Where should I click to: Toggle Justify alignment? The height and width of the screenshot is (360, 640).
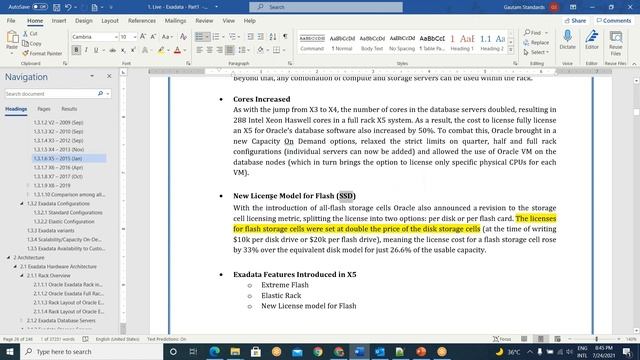[229, 50]
